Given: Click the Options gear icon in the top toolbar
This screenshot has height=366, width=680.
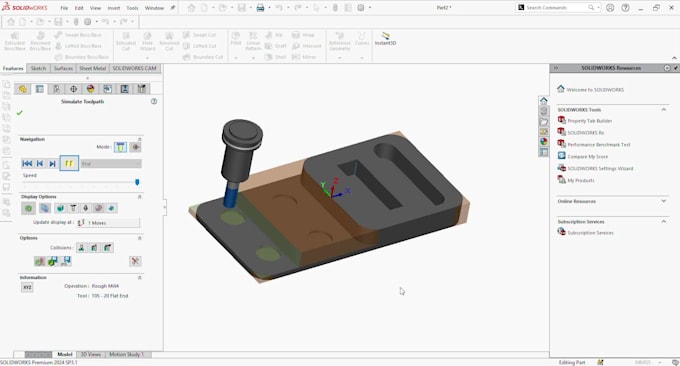Looking at the screenshot, I should pyautogui.click(x=361, y=8).
